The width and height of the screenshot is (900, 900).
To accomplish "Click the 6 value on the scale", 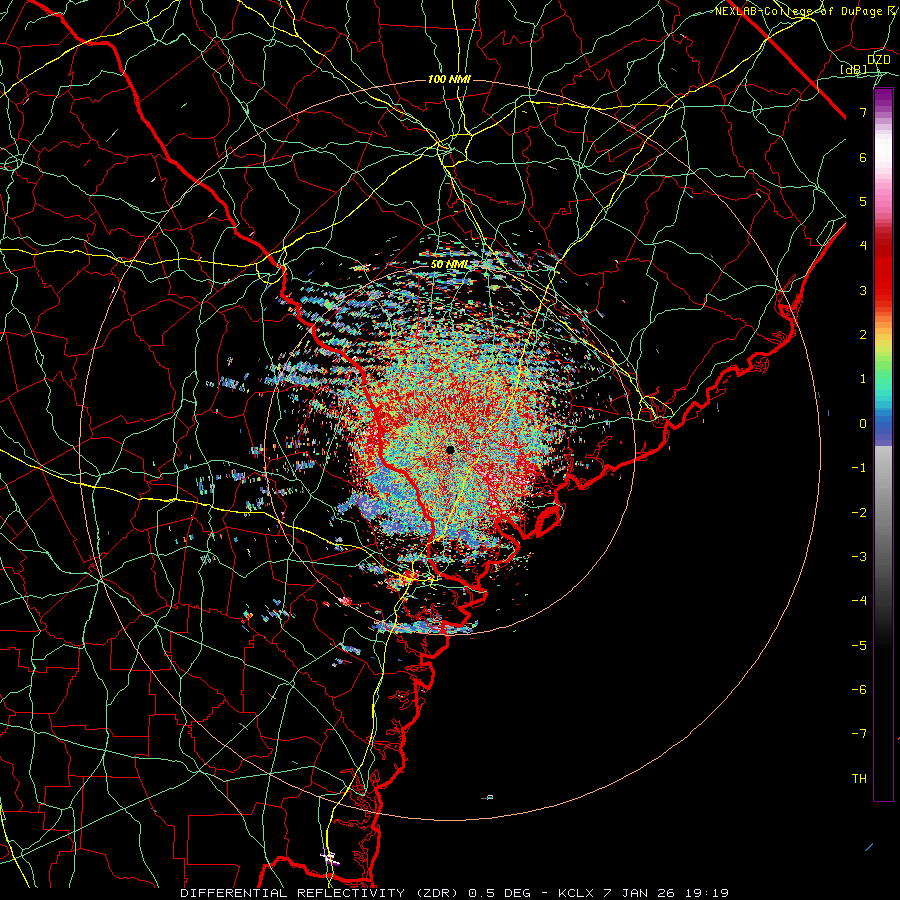I will point(863,157).
